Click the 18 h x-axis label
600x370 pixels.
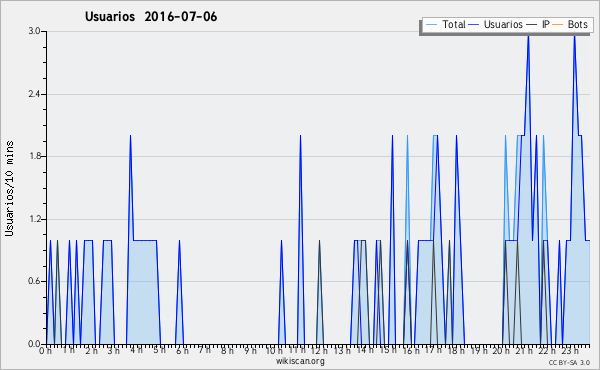pyautogui.click(x=456, y=350)
